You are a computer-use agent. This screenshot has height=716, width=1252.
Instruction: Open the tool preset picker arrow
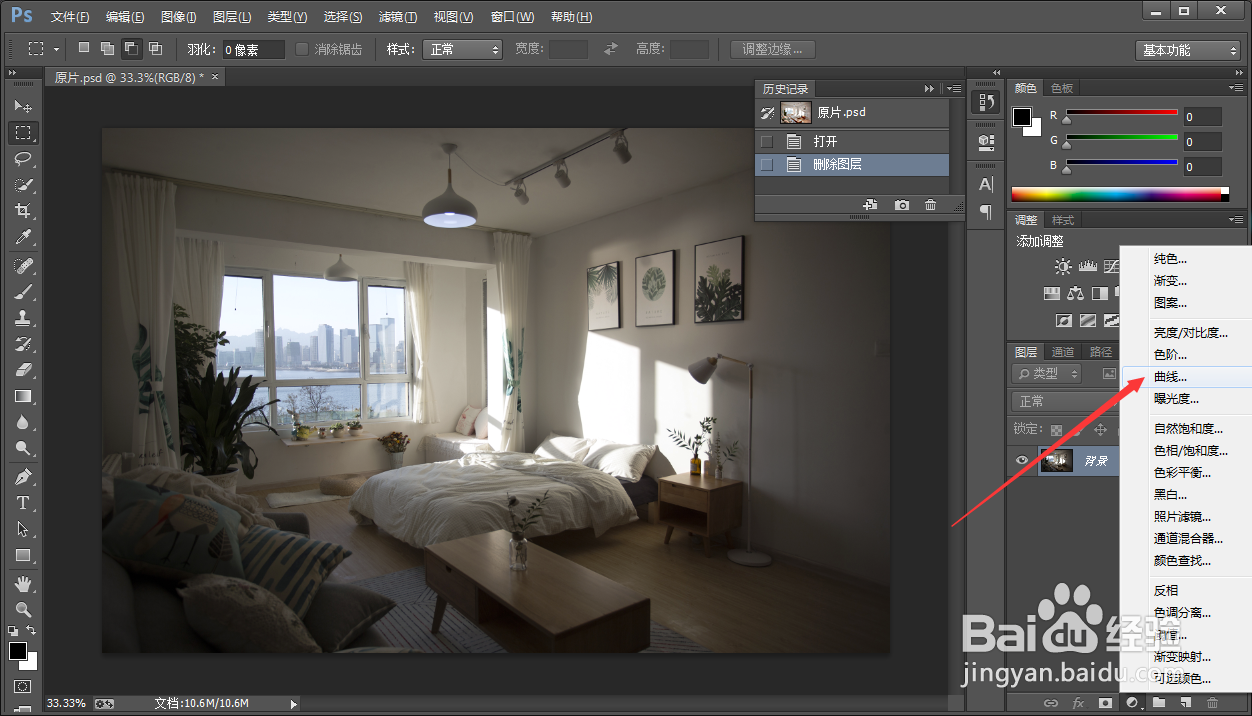tap(56, 49)
